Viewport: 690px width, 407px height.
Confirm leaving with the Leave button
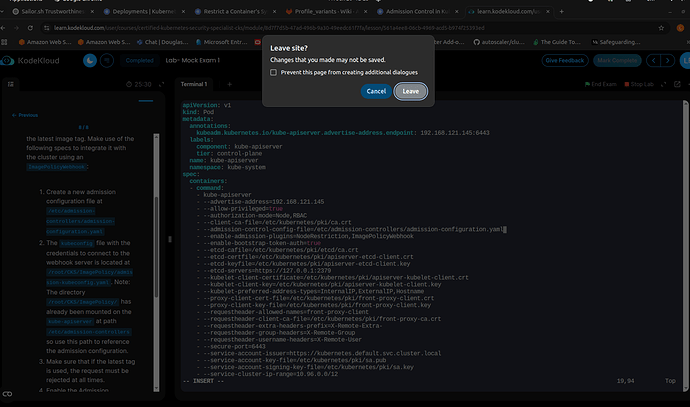click(x=410, y=91)
